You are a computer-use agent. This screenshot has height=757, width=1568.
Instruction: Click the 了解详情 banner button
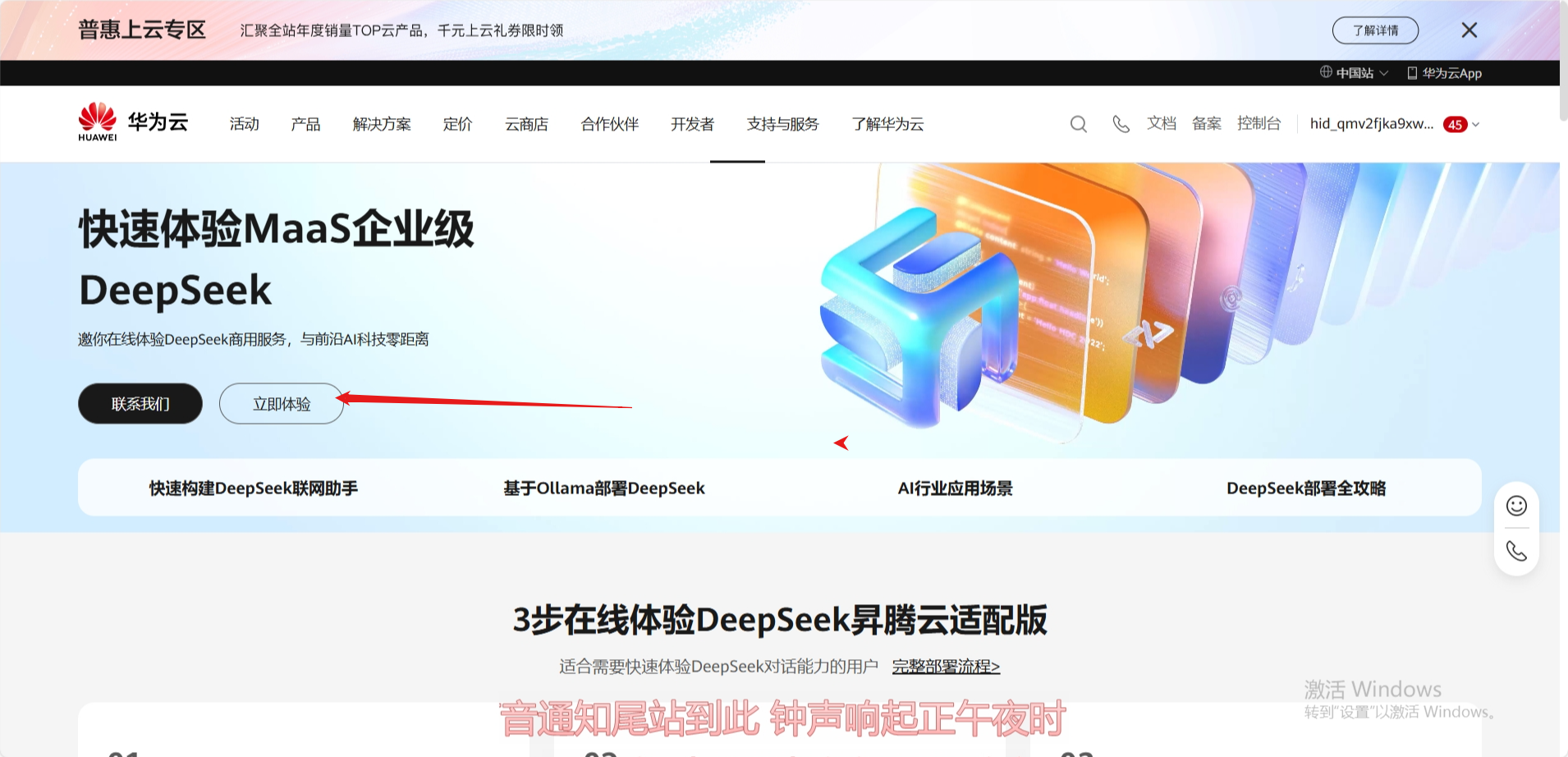(x=1375, y=30)
